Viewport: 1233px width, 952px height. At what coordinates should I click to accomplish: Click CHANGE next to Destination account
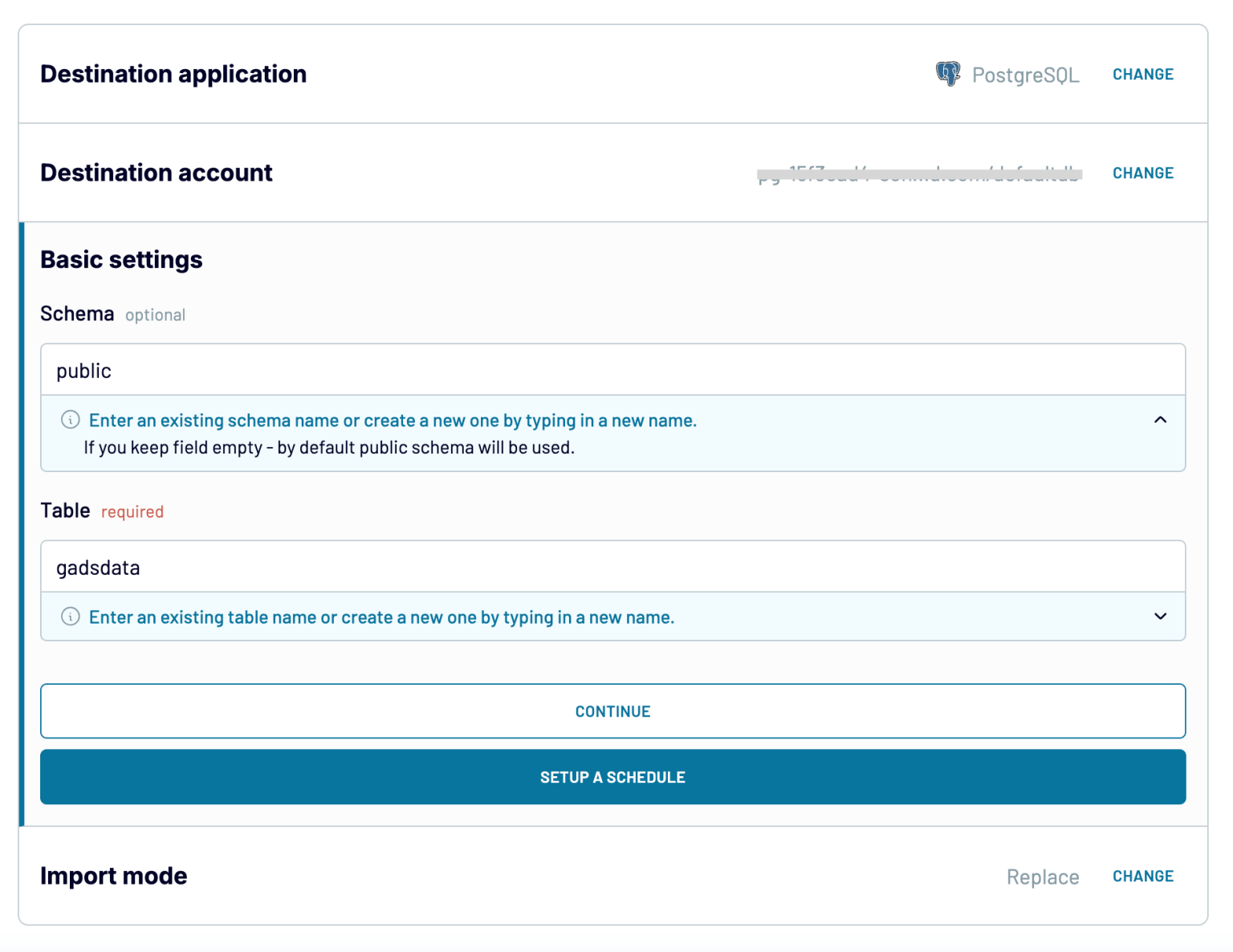point(1142,173)
